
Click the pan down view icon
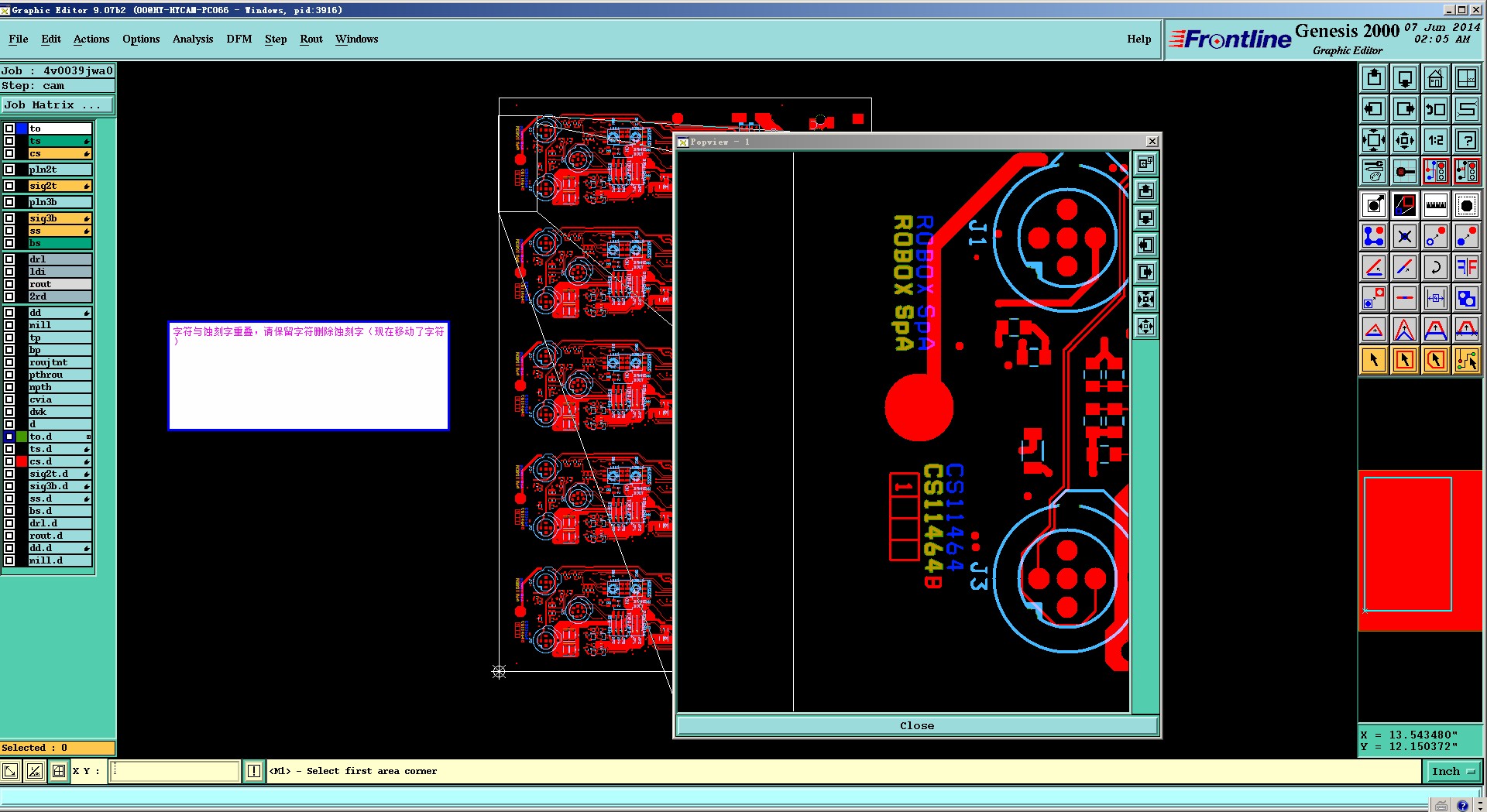coord(1405,78)
